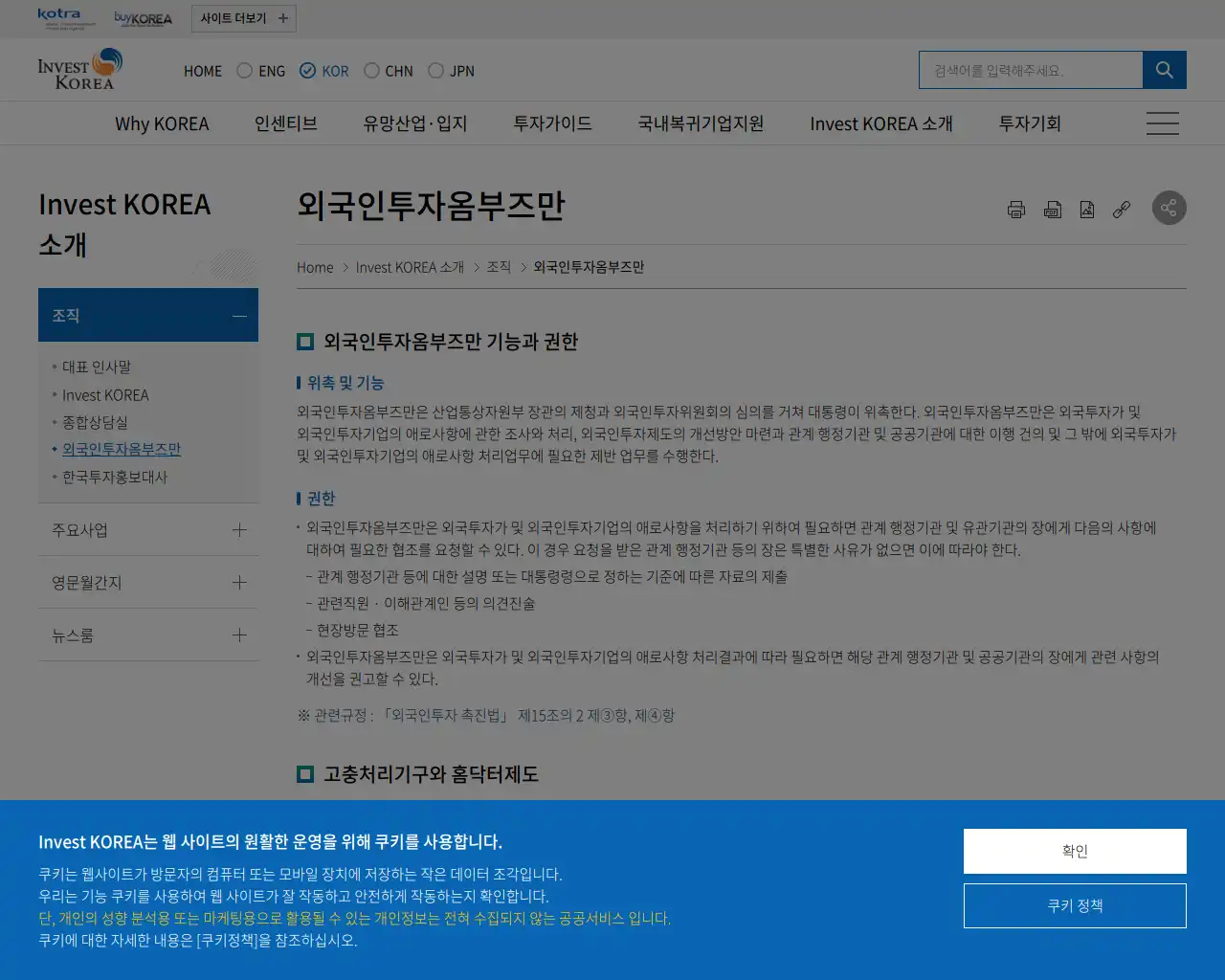
Task: Click the 사이트 더보기 expander button
Action: click(243, 18)
